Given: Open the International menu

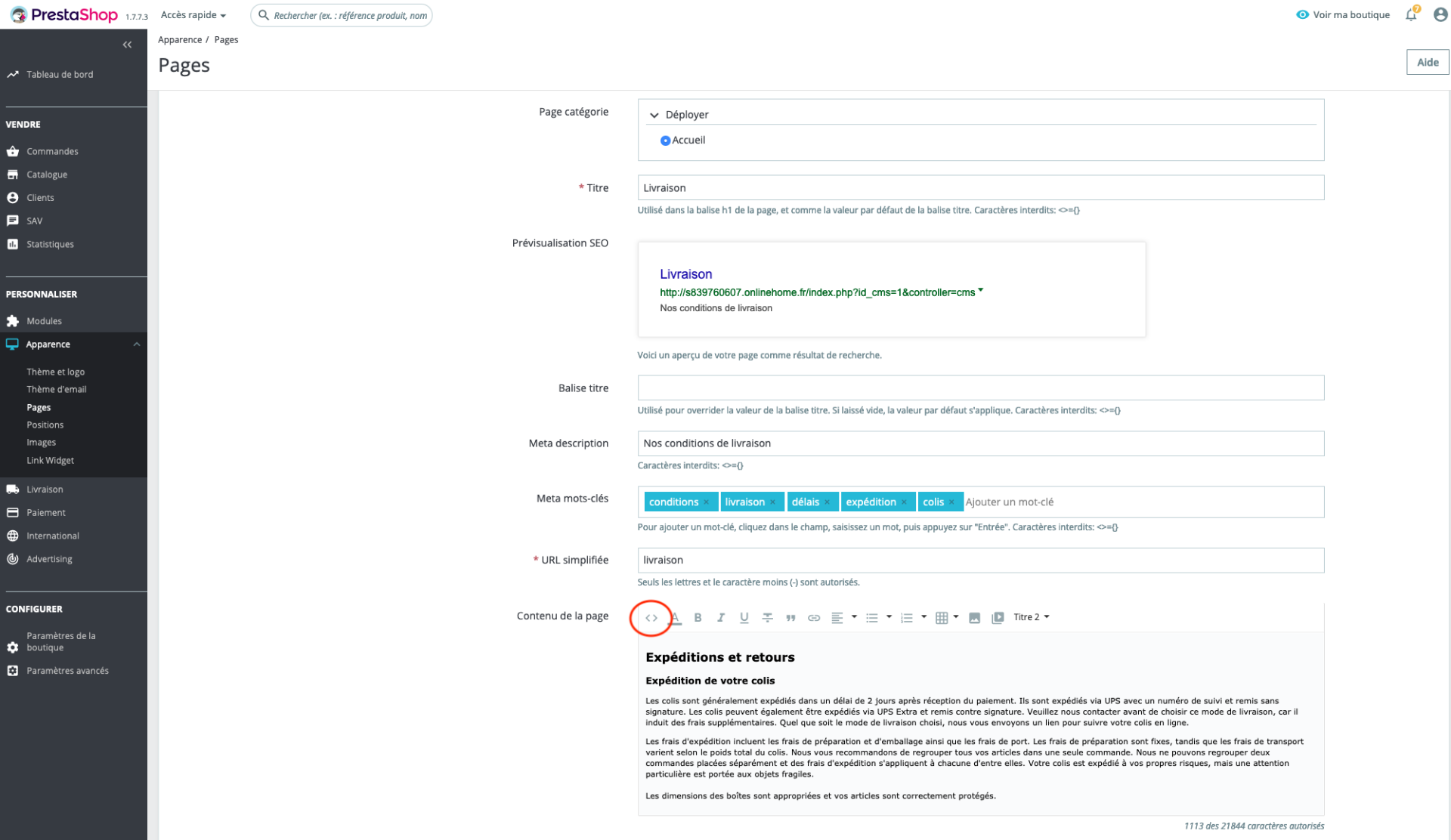Looking at the screenshot, I should pyautogui.click(x=53, y=536).
